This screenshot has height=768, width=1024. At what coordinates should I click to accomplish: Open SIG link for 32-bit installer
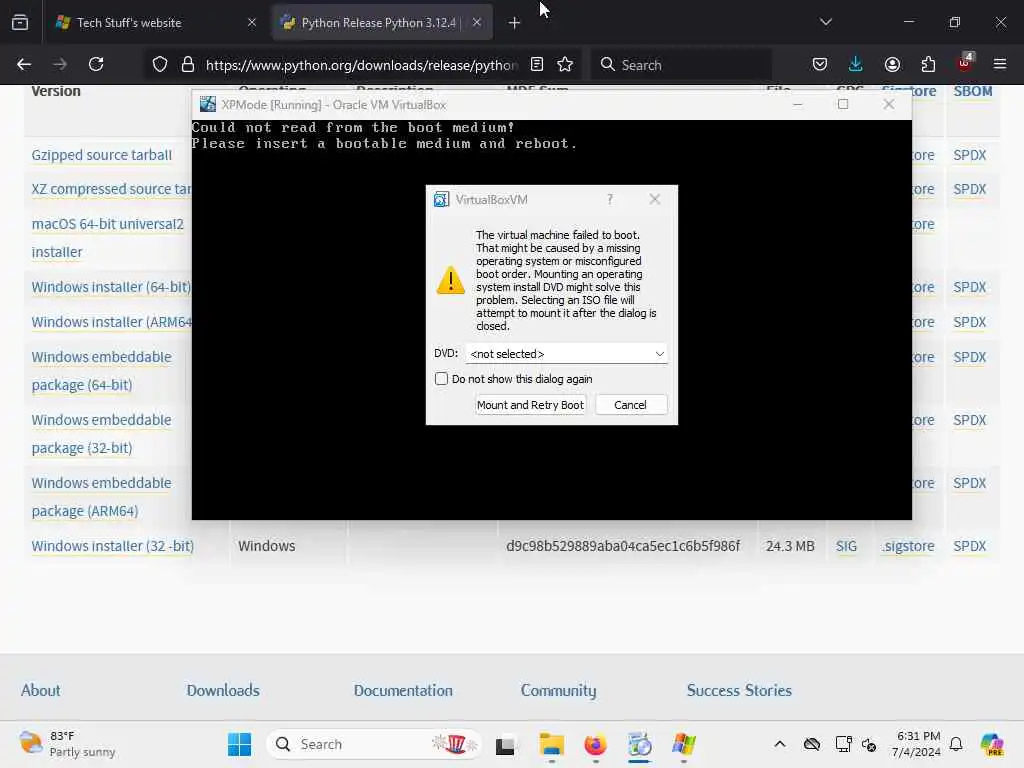click(846, 546)
